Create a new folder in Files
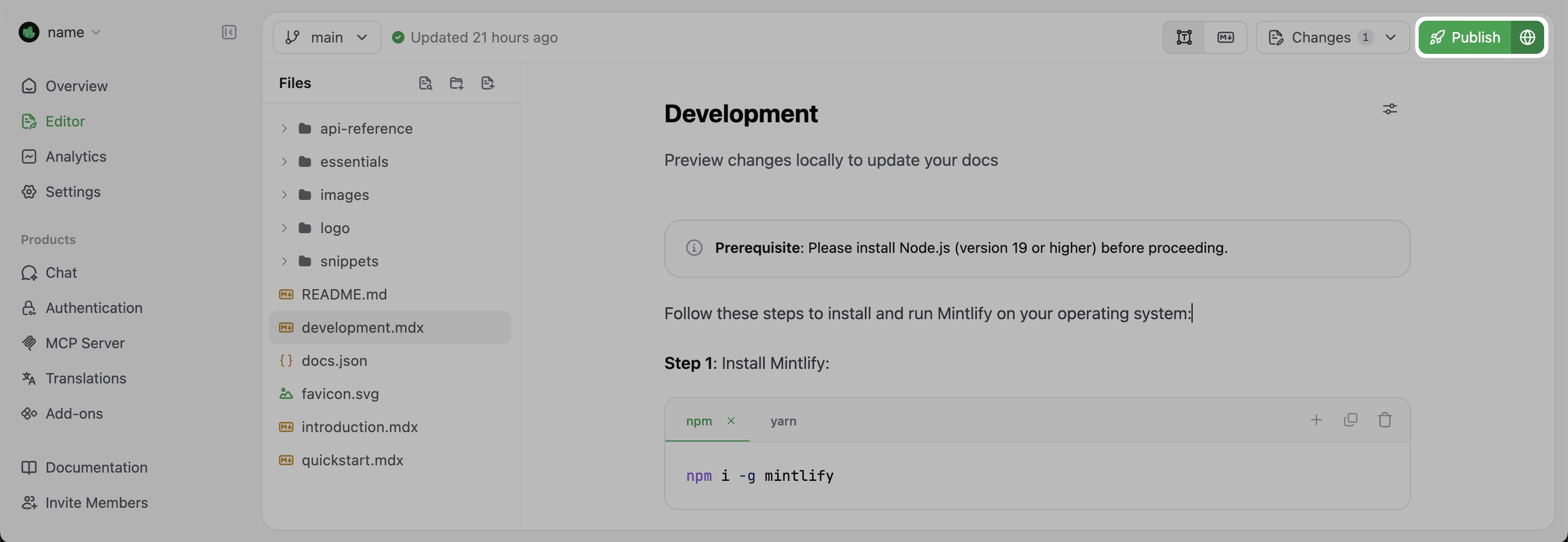This screenshot has width=1568, height=542. tap(456, 83)
